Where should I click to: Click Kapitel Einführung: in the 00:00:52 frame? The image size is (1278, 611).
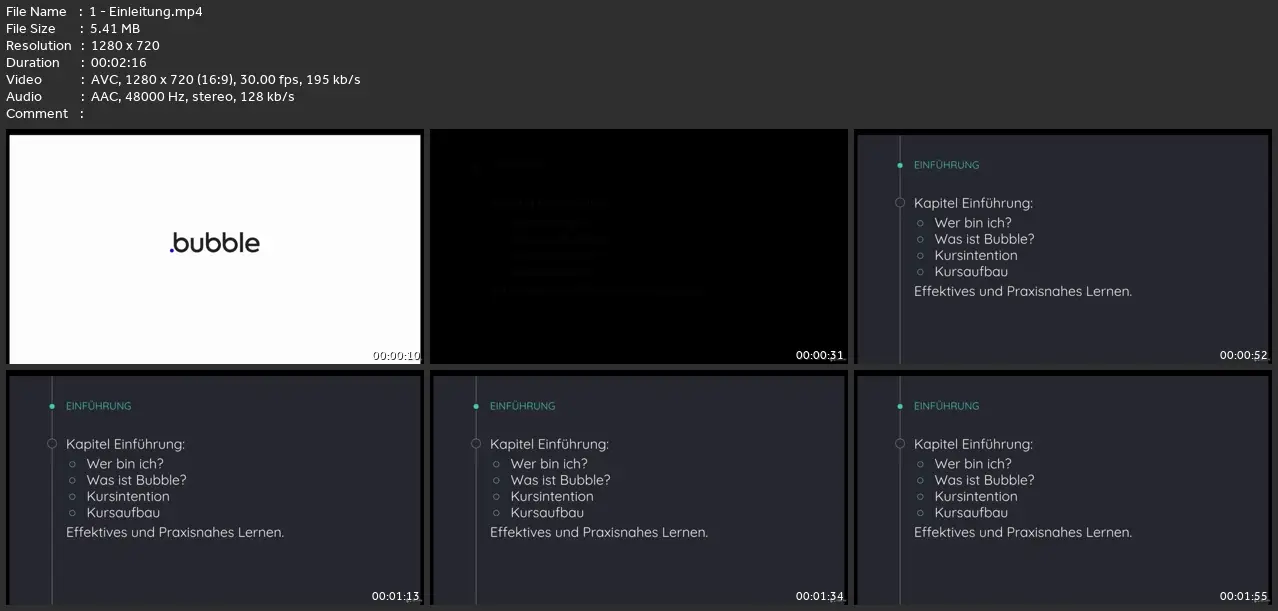(x=973, y=203)
